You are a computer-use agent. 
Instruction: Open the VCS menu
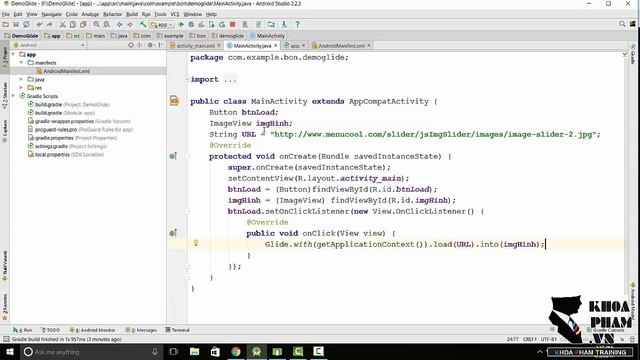click(175, 14)
